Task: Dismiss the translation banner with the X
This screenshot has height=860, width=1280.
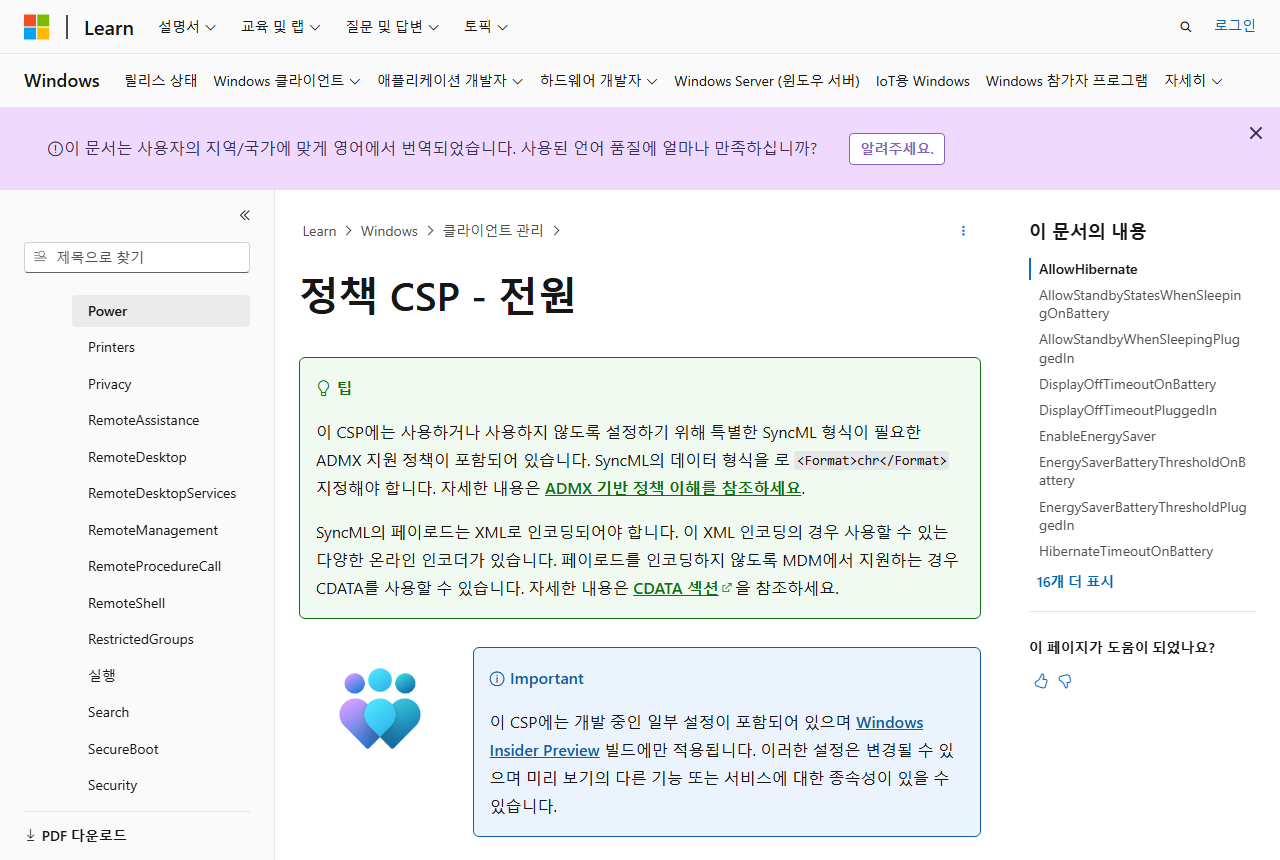Action: tap(1256, 133)
